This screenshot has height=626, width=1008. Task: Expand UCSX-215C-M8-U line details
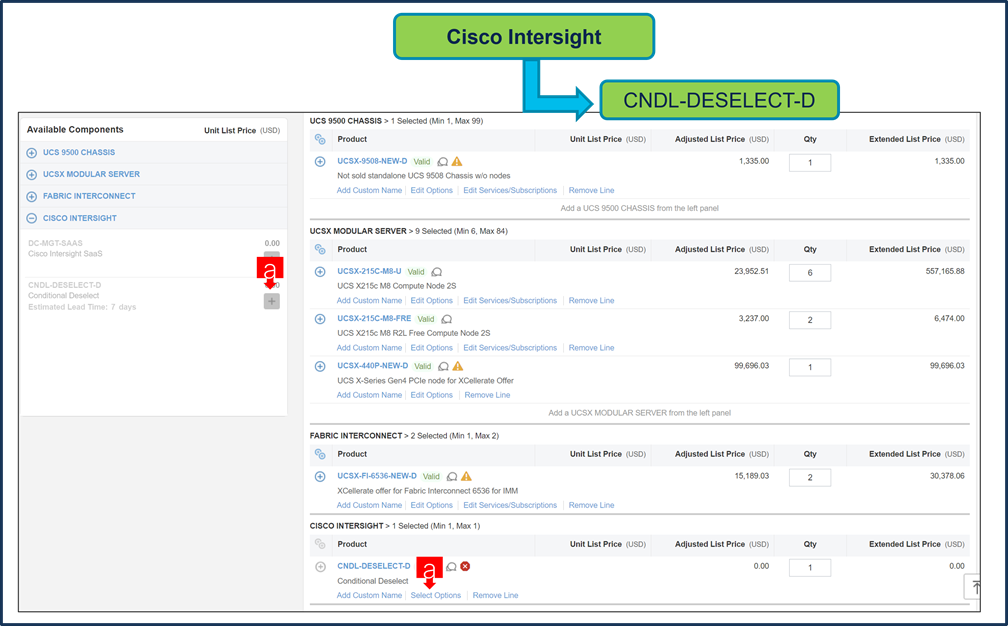click(320, 272)
